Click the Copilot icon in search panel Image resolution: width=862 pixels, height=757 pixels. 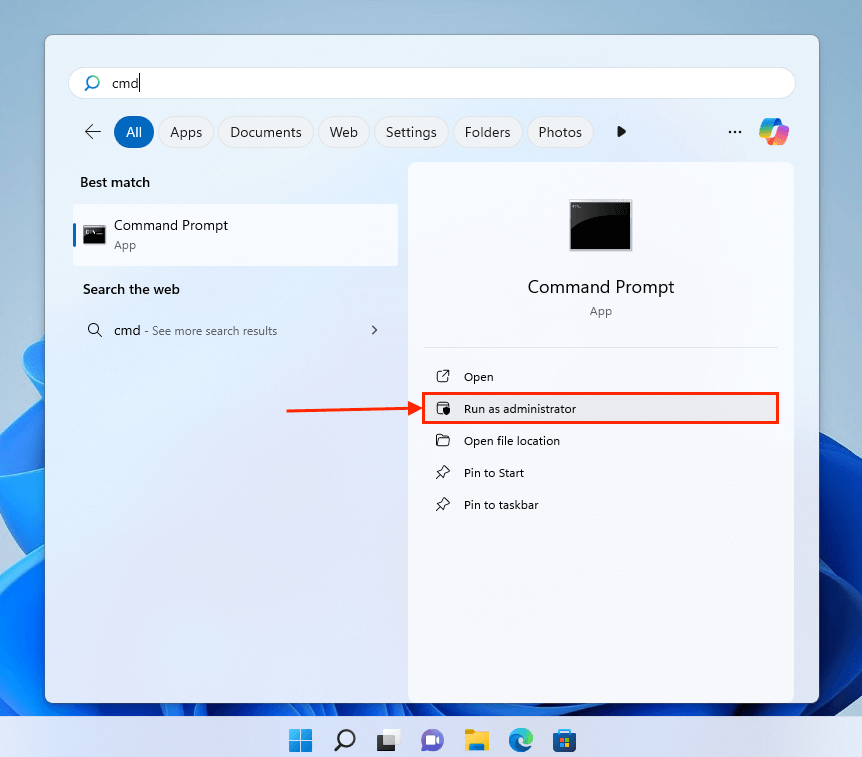click(x=773, y=131)
